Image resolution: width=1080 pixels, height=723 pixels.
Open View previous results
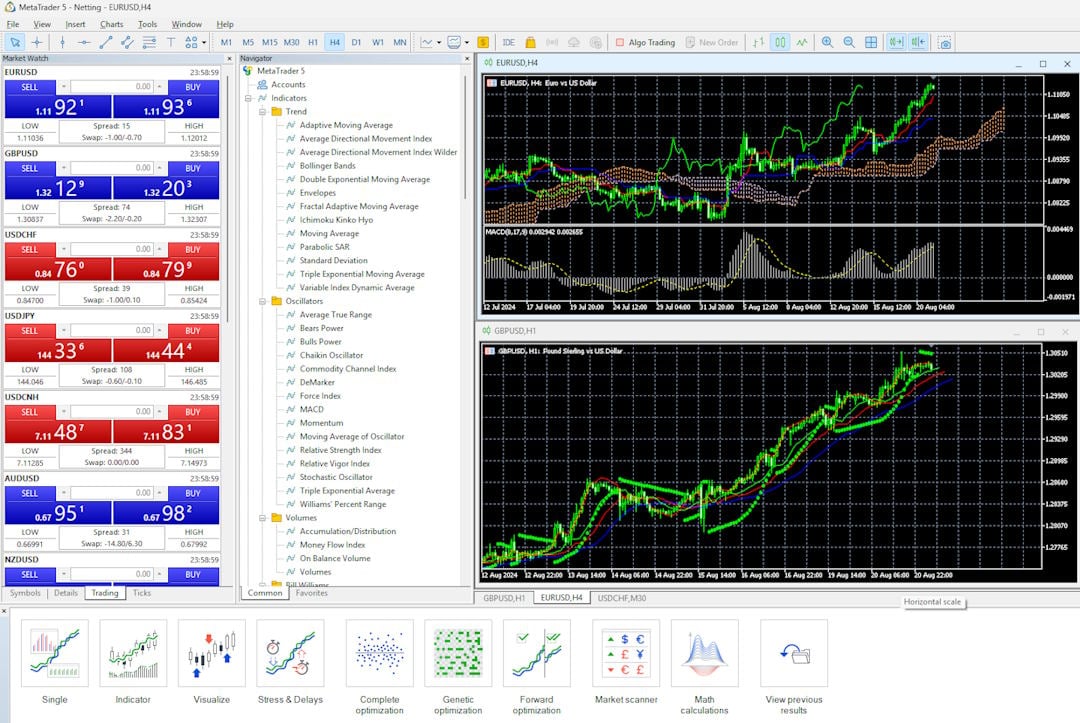[x=794, y=653]
